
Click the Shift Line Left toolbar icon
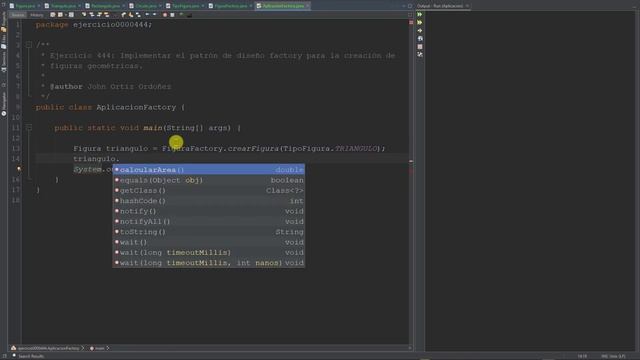[147, 15]
